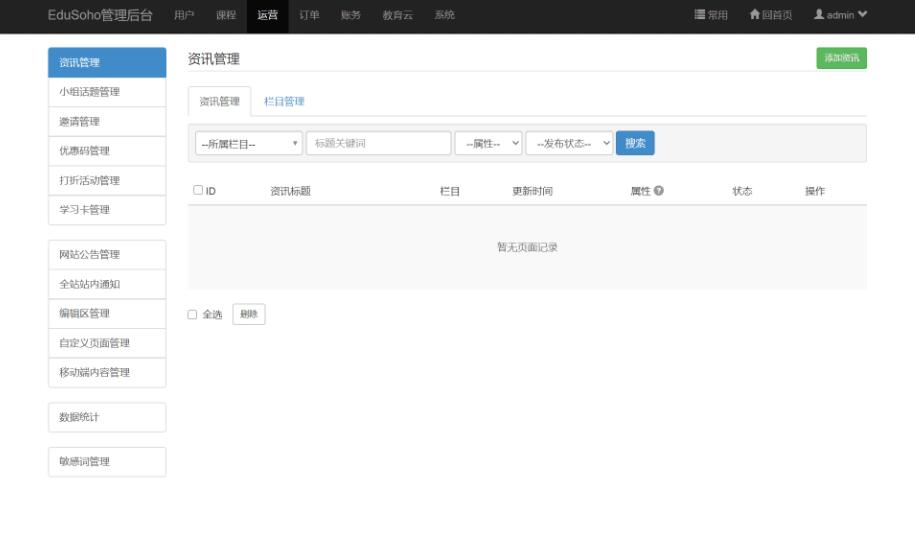Click the home icon for 回首页

click(755, 15)
